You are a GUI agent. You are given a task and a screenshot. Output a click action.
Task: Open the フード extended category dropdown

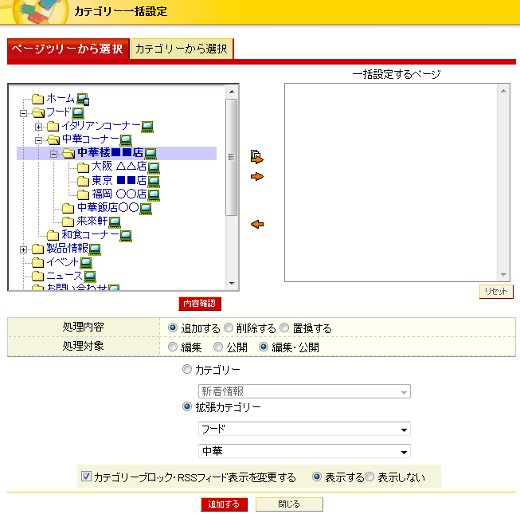click(304, 429)
